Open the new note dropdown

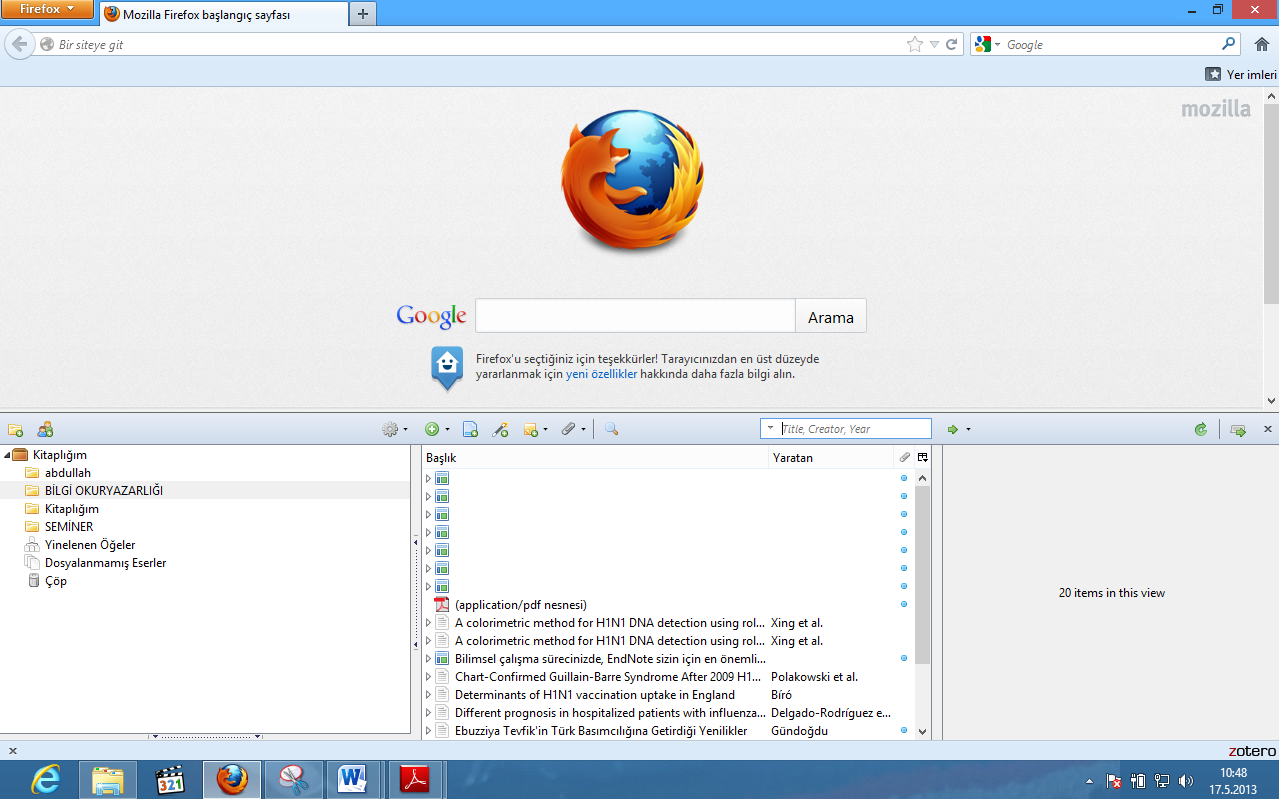(535, 430)
